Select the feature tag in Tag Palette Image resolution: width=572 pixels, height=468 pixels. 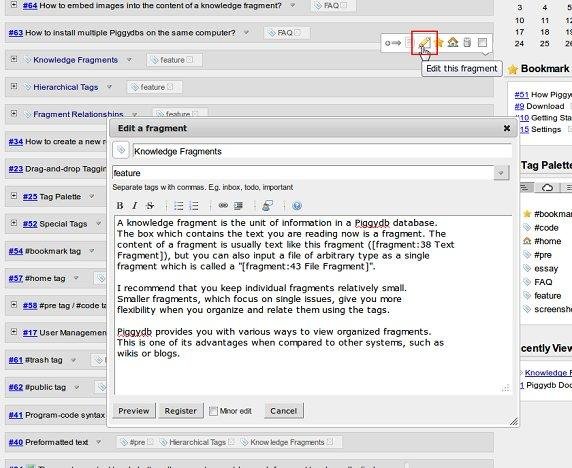[548, 295]
